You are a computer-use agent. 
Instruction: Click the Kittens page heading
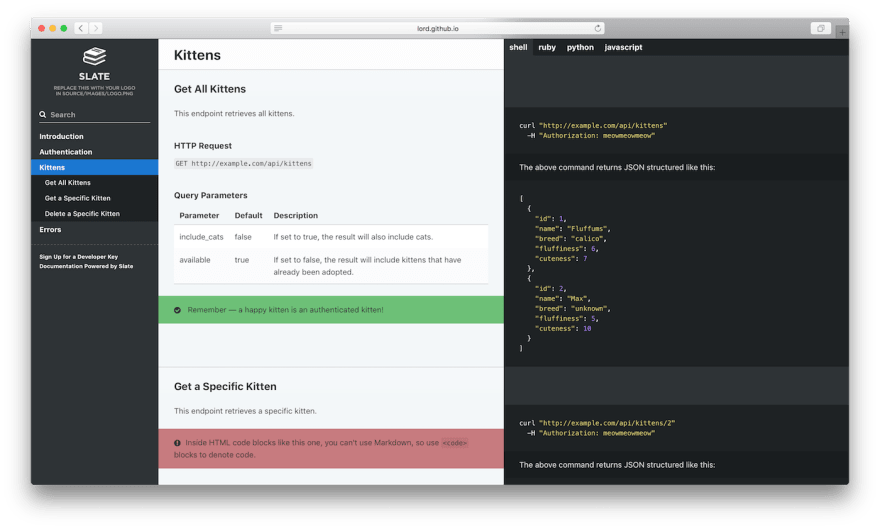pyautogui.click(x=197, y=55)
